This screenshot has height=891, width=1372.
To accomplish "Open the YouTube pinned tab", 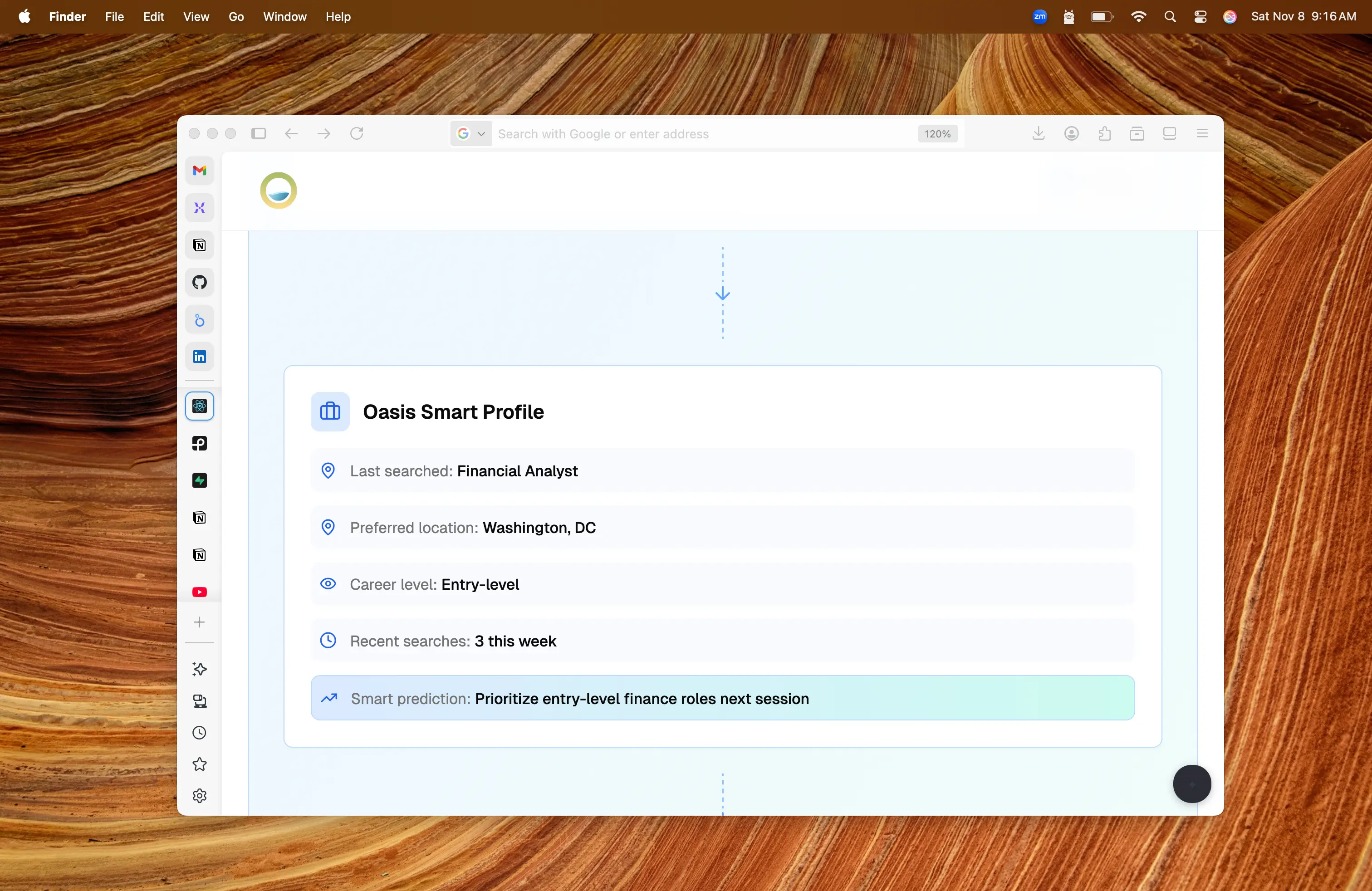I will click(x=200, y=592).
